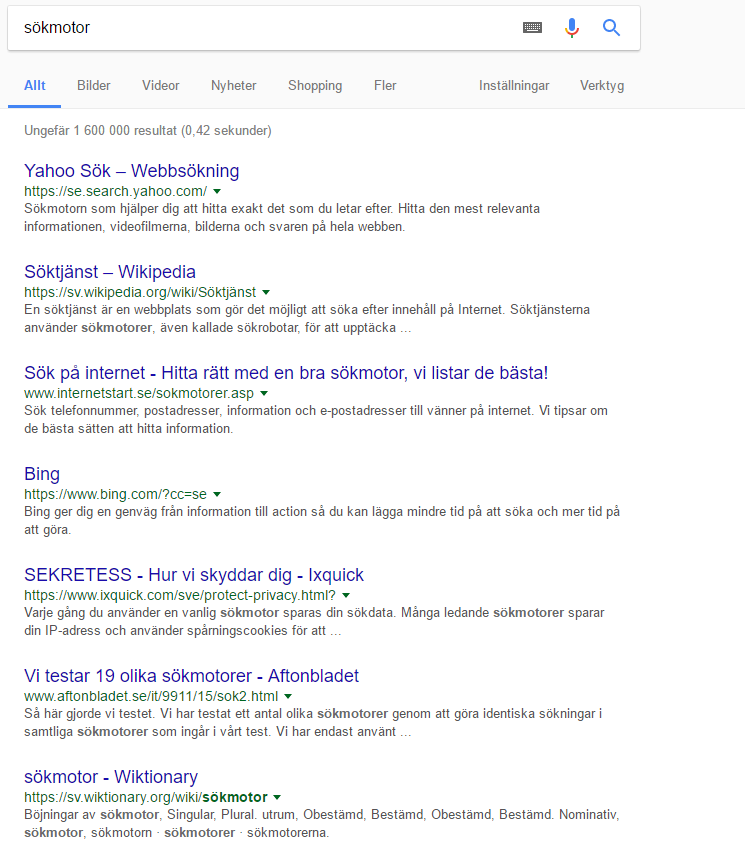The image size is (745, 852).
Task: Open the sökmotor - Wiktionary result
Action: point(111,777)
